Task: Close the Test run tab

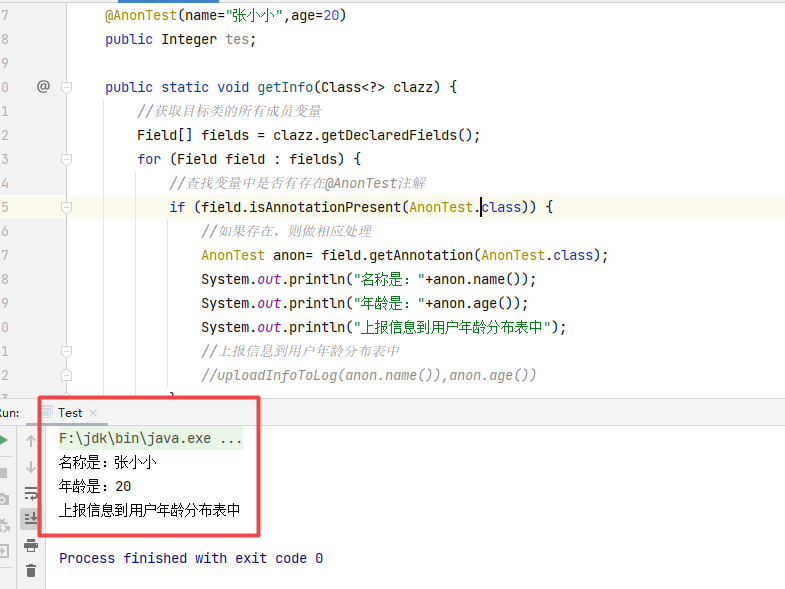Action: (x=93, y=413)
